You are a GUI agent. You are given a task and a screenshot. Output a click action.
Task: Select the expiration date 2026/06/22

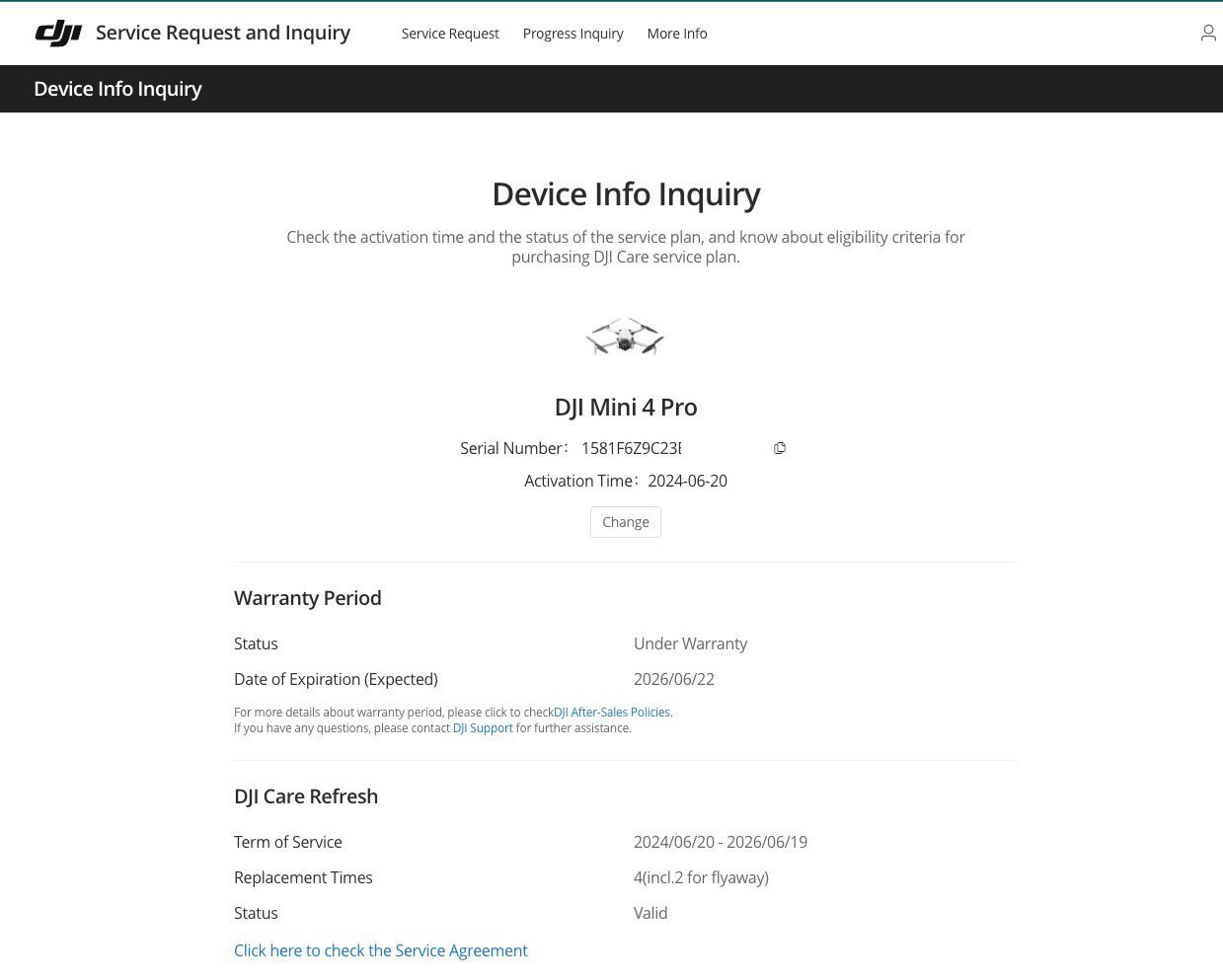(674, 679)
